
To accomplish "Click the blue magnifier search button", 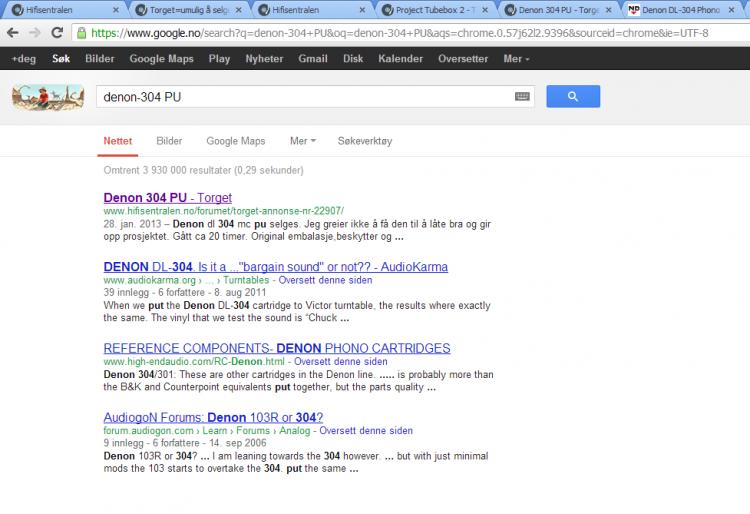I will click(x=573, y=97).
